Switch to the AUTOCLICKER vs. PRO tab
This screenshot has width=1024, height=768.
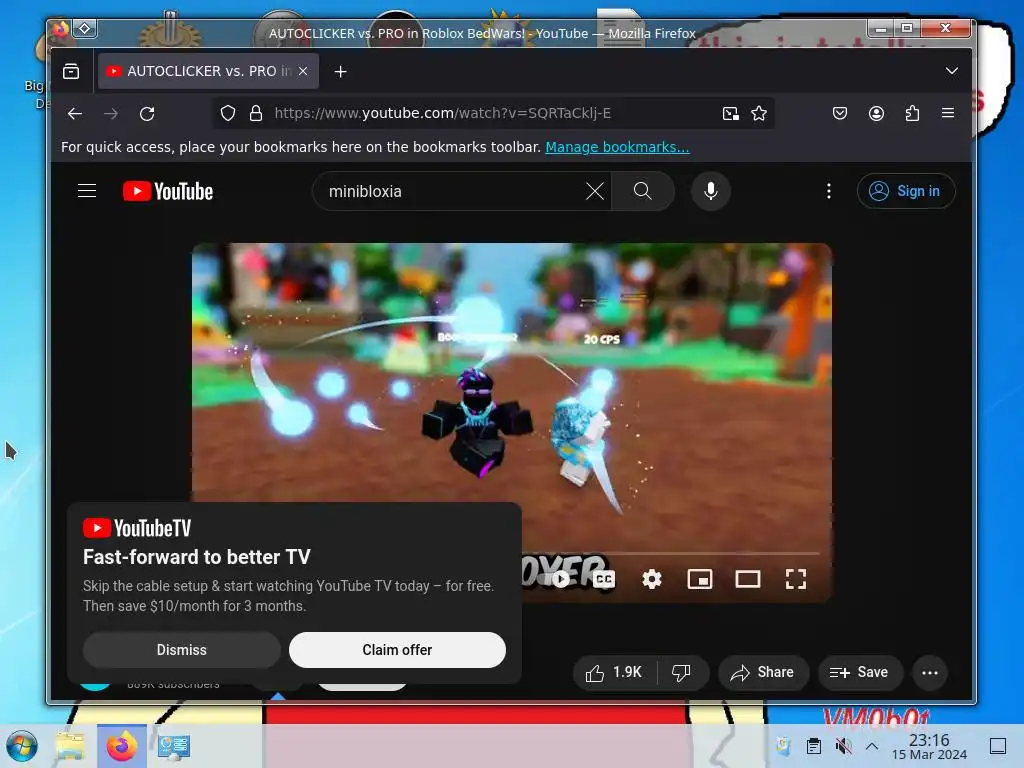(x=208, y=71)
